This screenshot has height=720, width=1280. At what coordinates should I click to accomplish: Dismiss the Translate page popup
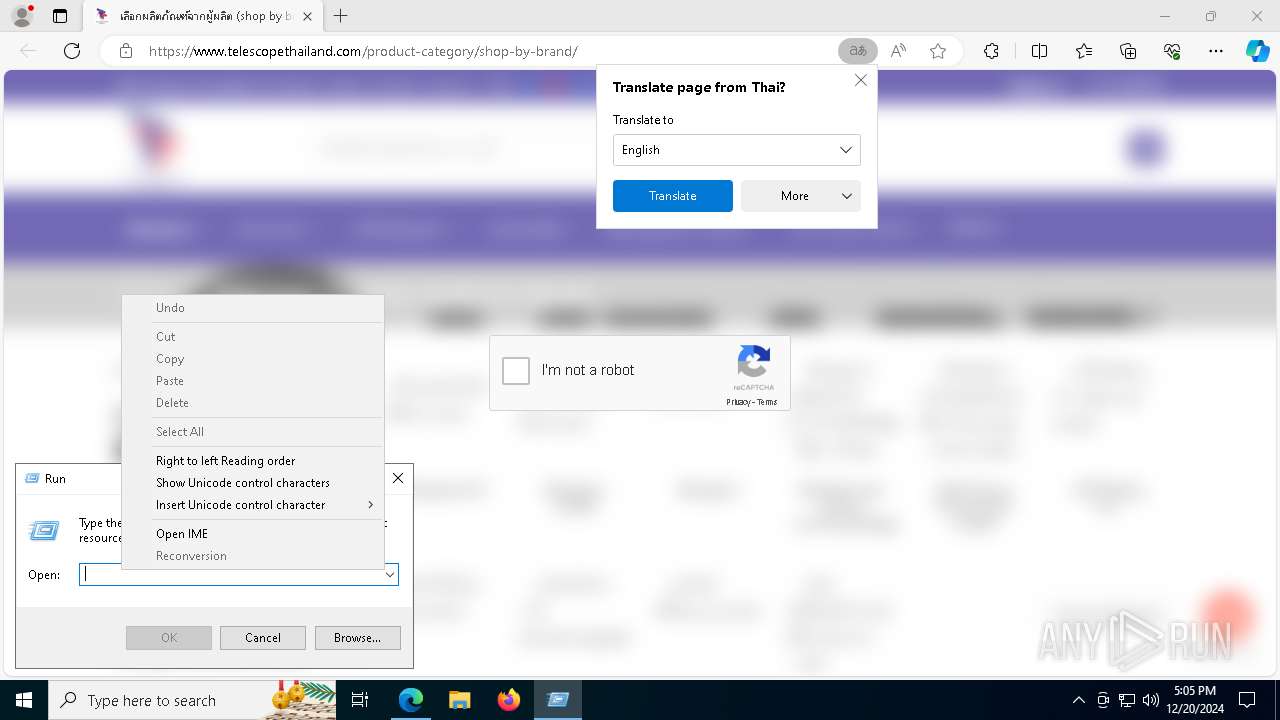(x=860, y=80)
